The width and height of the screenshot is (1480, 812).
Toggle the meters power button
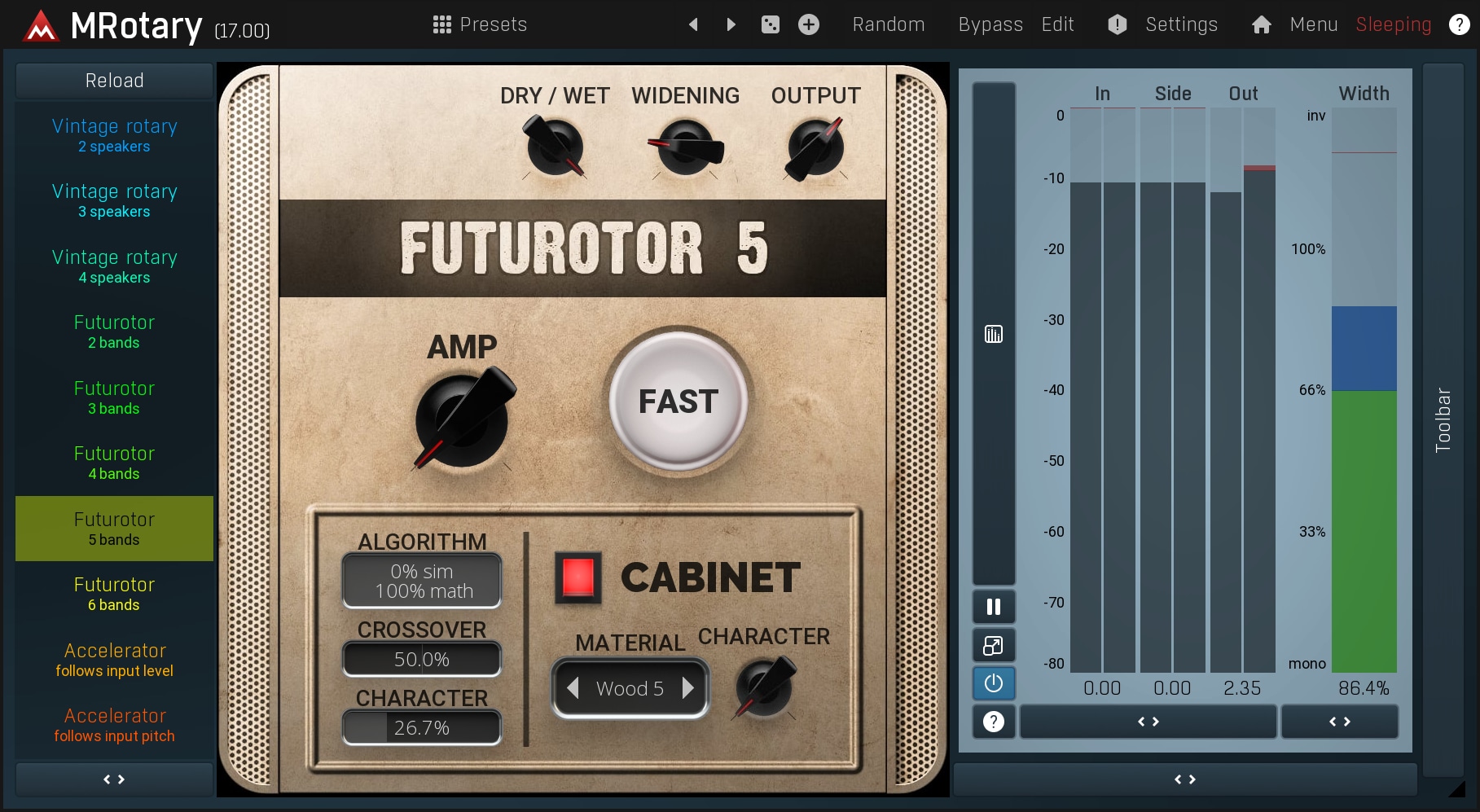click(x=993, y=683)
